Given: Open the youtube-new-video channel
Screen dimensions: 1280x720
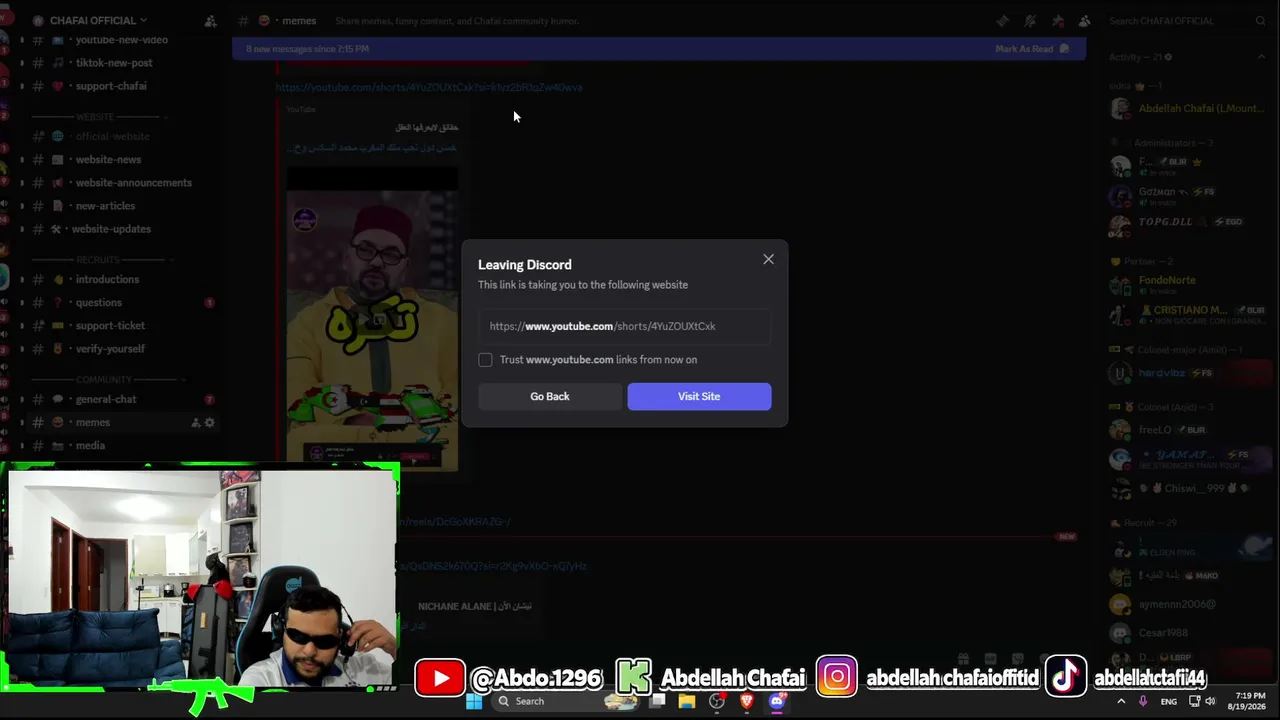Looking at the screenshot, I should click(122, 40).
